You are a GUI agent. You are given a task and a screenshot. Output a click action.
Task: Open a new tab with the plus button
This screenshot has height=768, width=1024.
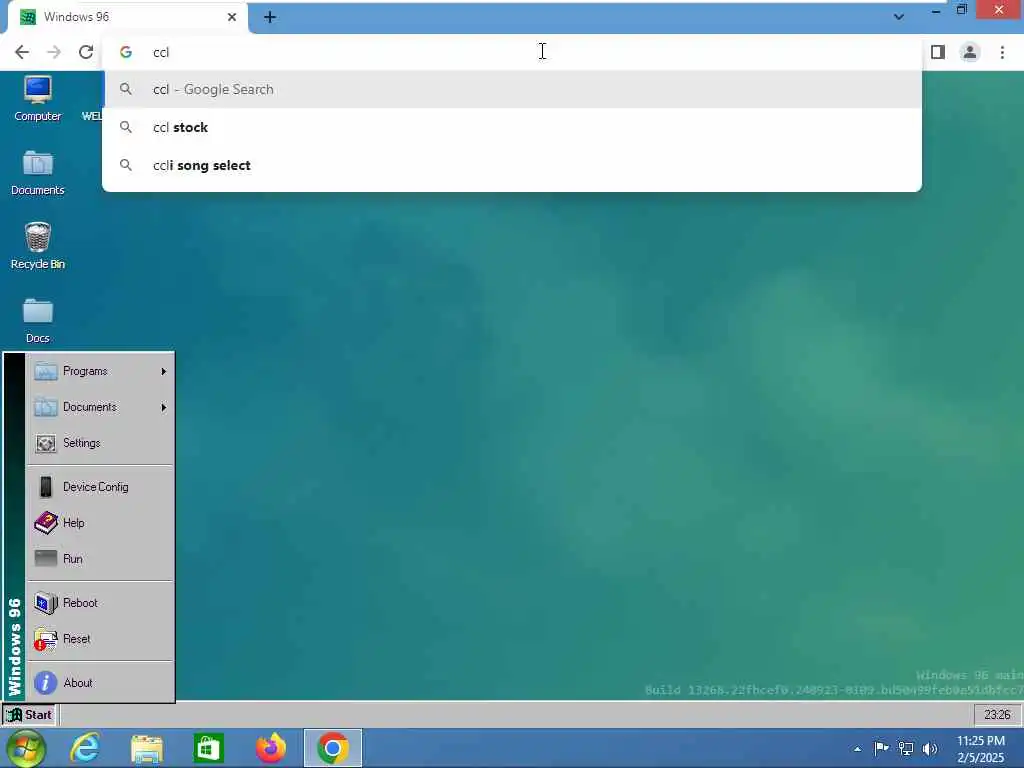270,18
